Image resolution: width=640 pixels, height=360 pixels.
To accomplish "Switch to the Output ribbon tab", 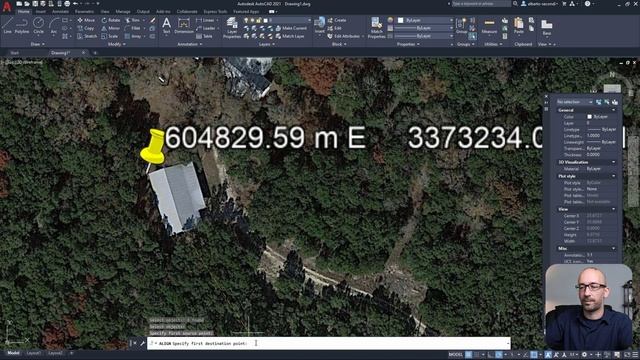I will point(143,12).
